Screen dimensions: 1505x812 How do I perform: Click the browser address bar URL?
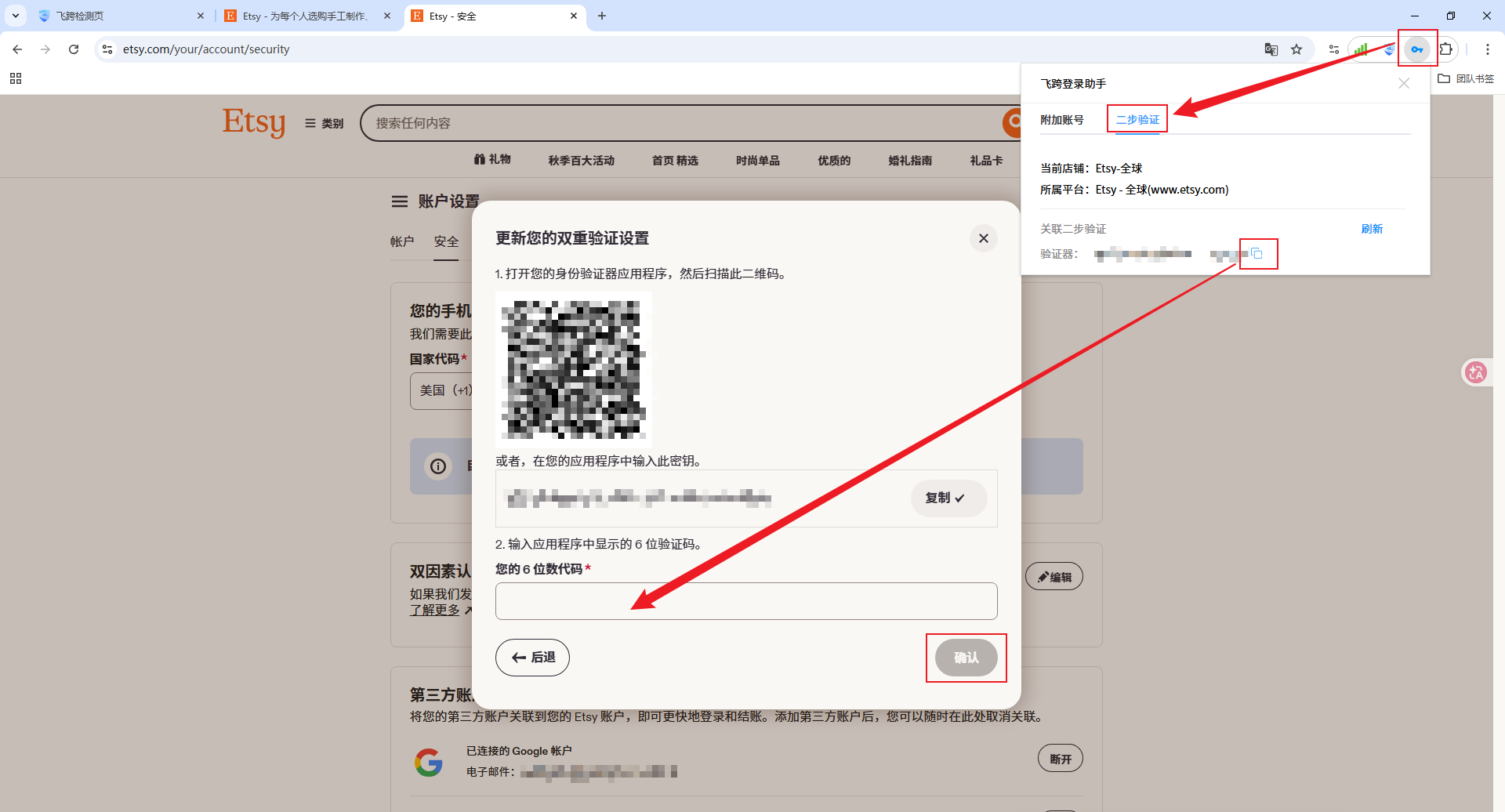(x=206, y=49)
